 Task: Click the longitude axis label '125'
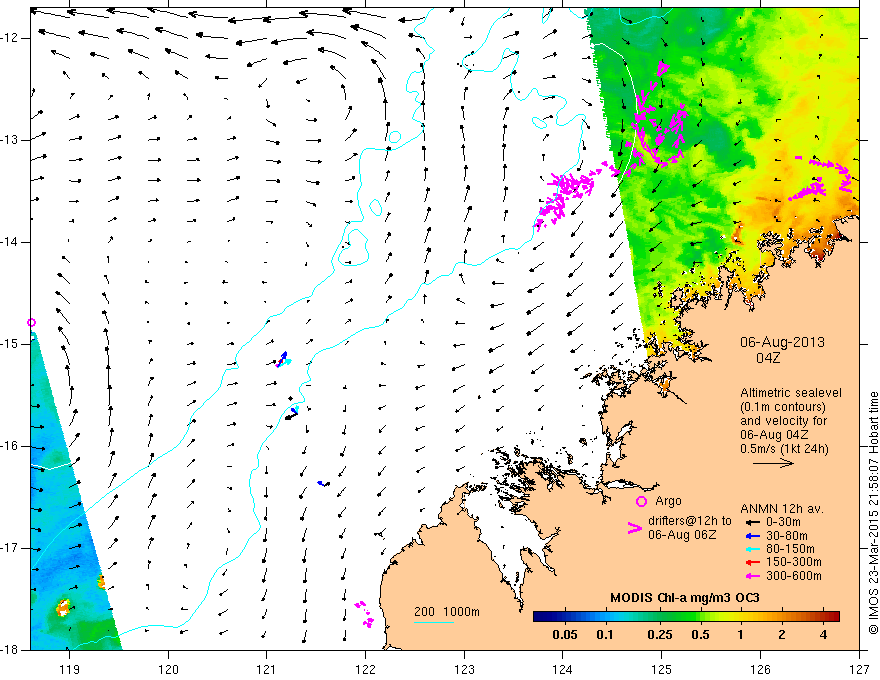[662, 669]
